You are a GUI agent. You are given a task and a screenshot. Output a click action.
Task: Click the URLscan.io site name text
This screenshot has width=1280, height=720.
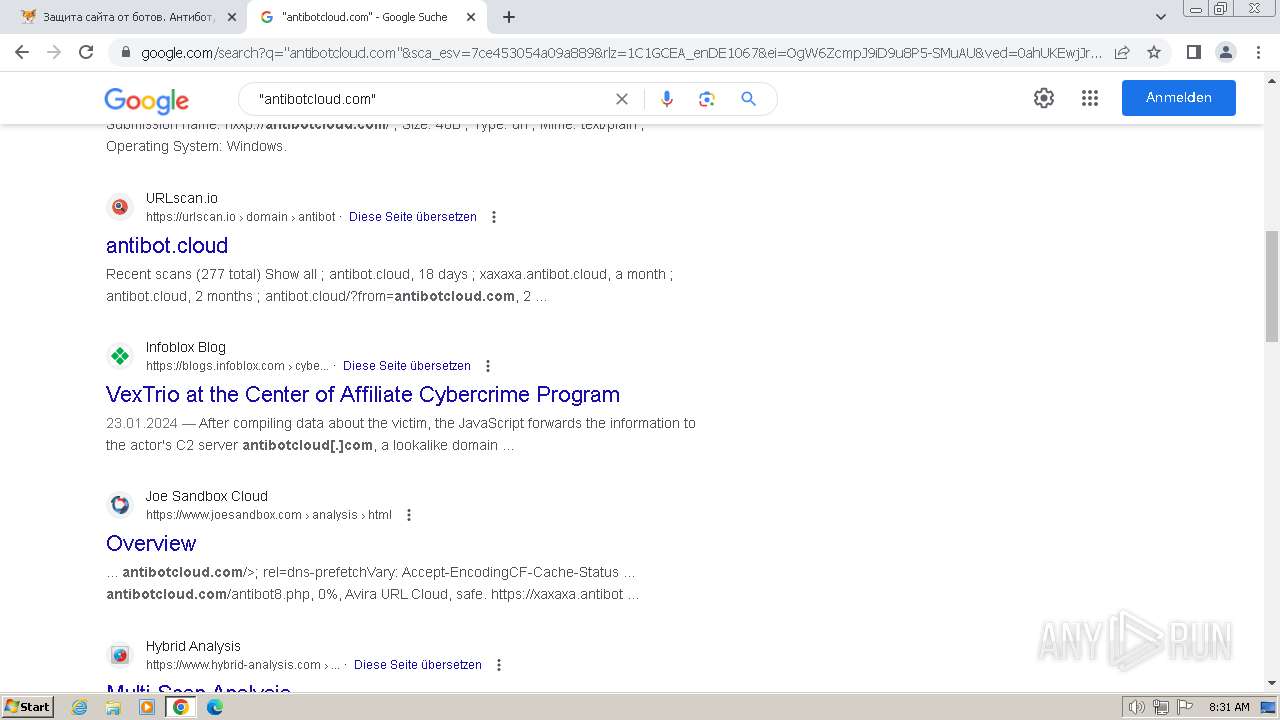point(182,198)
